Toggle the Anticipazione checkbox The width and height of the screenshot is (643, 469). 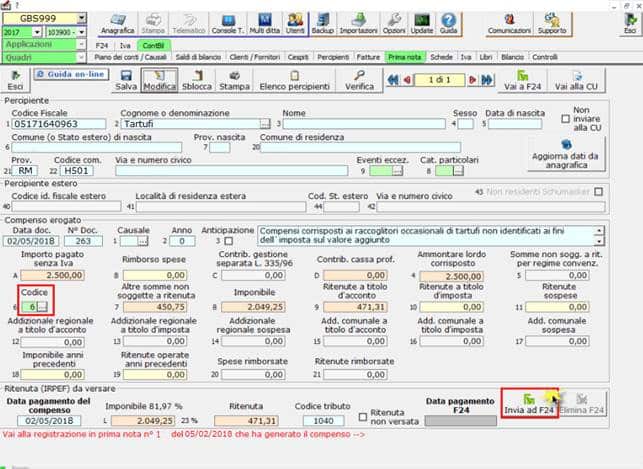tap(229, 241)
